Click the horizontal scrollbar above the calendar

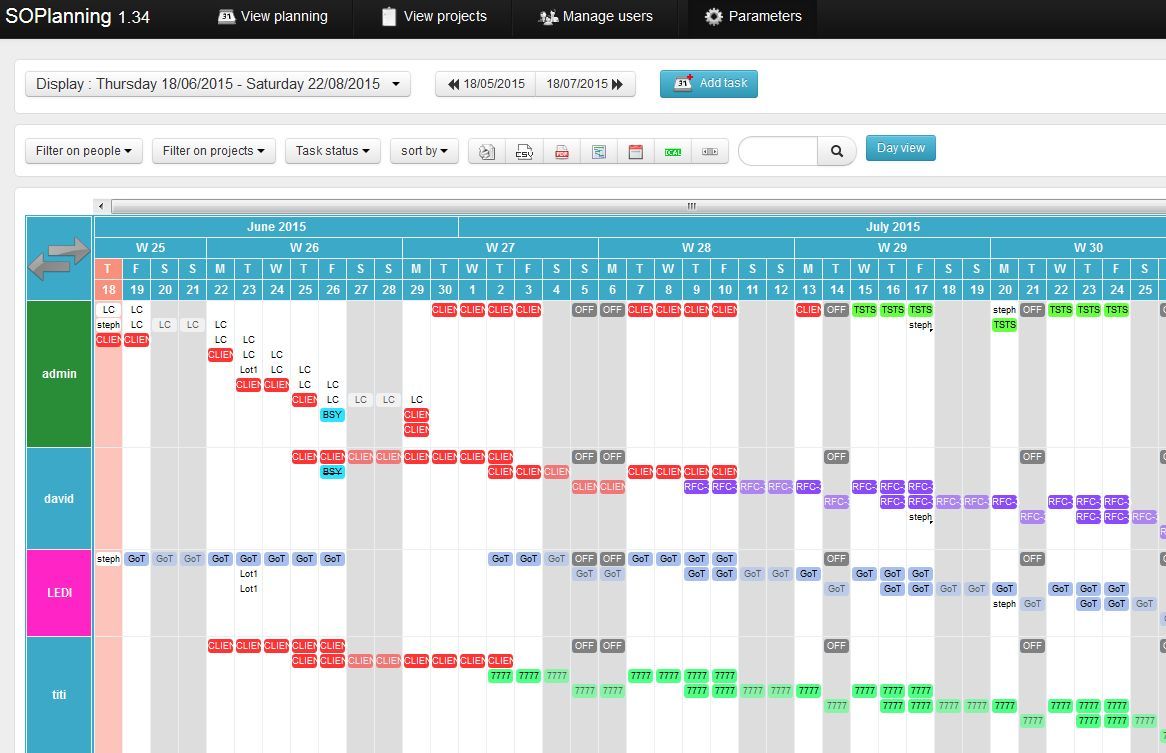690,205
